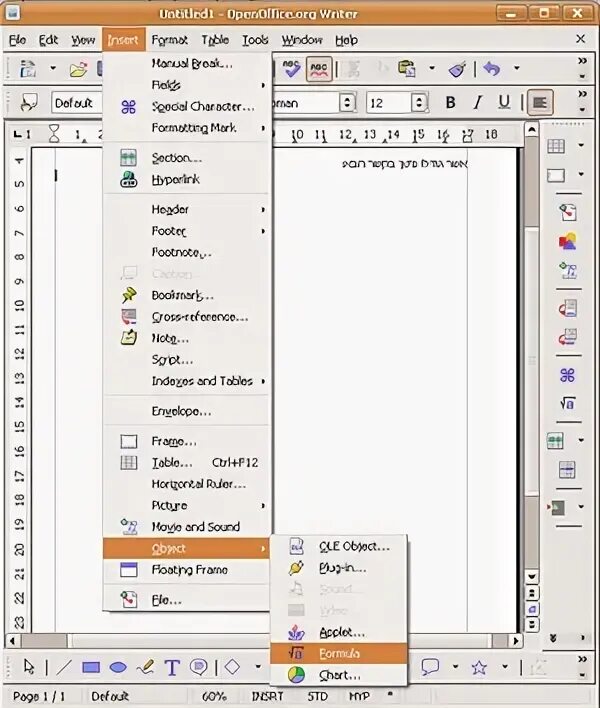Open the Tools menu
This screenshot has width=600, height=708.
(255, 40)
